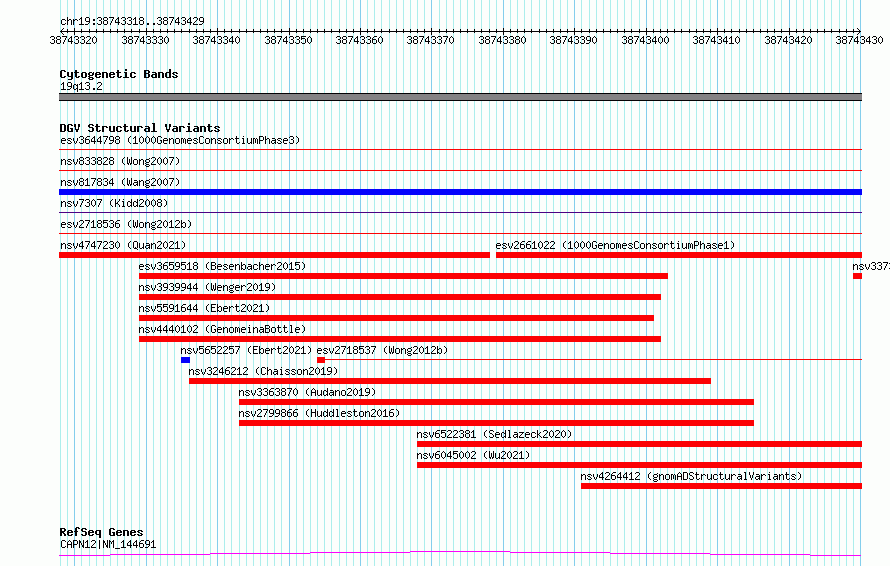Select nsv3246212 (Chaisson2019) label

[x=263, y=371]
